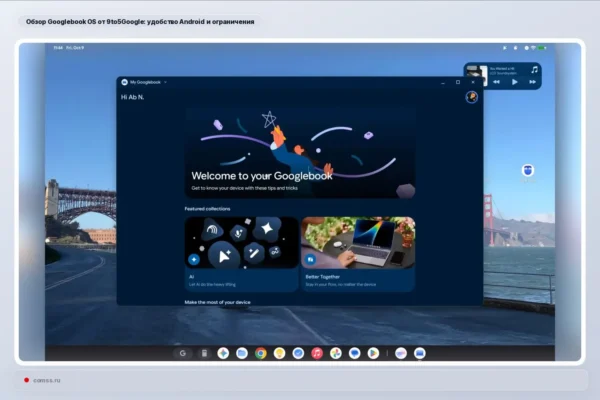Click the running My Googlebook laptop shelf icon
Screen dimensions: 600x400
coord(419,353)
